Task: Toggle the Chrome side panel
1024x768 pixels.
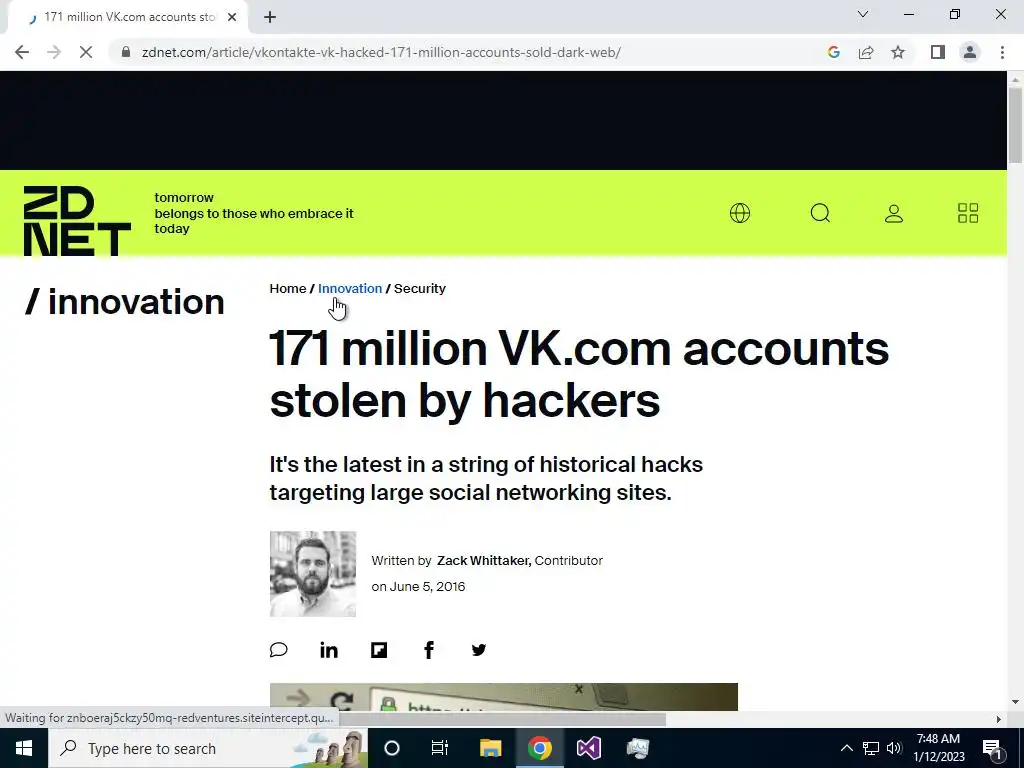Action: [938, 52]
